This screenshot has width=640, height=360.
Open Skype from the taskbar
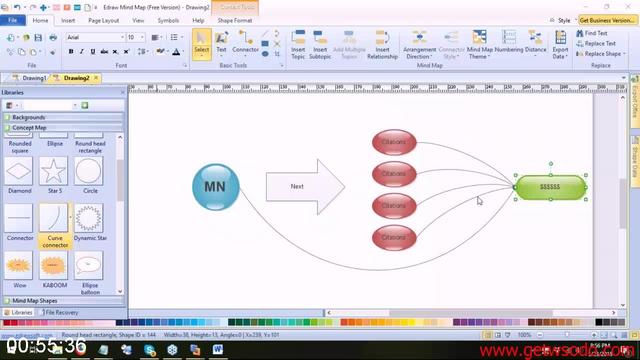pyautogui.click(x=150, y=350)
